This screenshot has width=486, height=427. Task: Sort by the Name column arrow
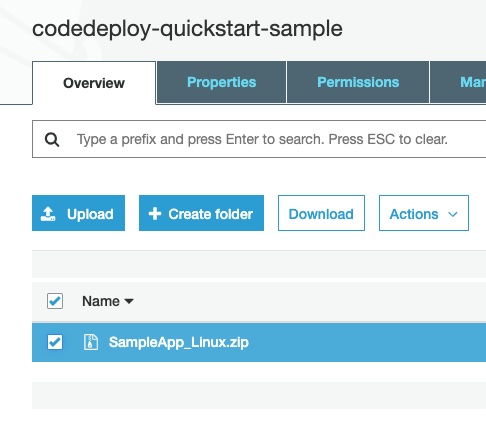pos(129,301)
